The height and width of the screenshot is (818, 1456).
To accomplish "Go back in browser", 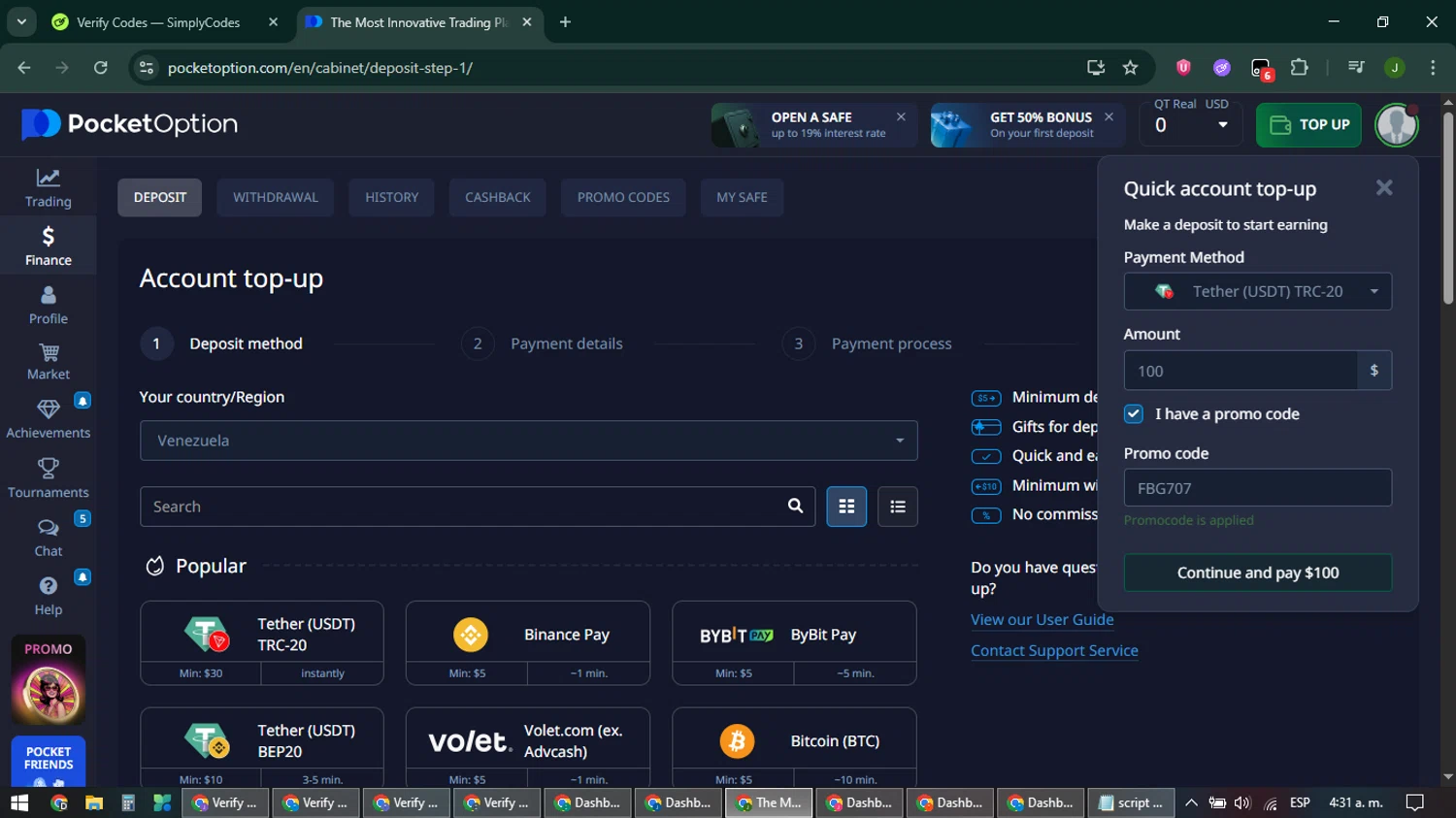I will pos(24,67).
